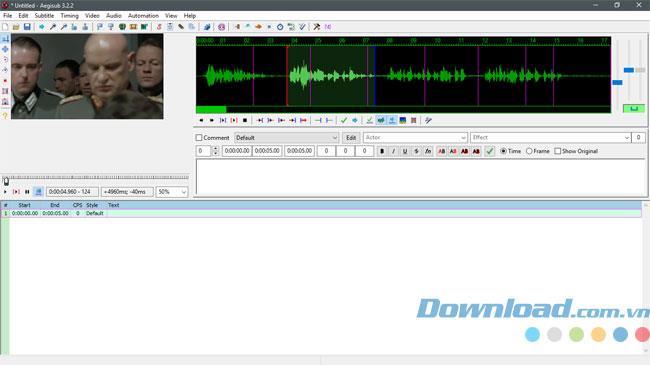650x365 pixels.
Task: Select subtitle line 1 in the grid
Action: pyautogui.click(x=321, y=213)
